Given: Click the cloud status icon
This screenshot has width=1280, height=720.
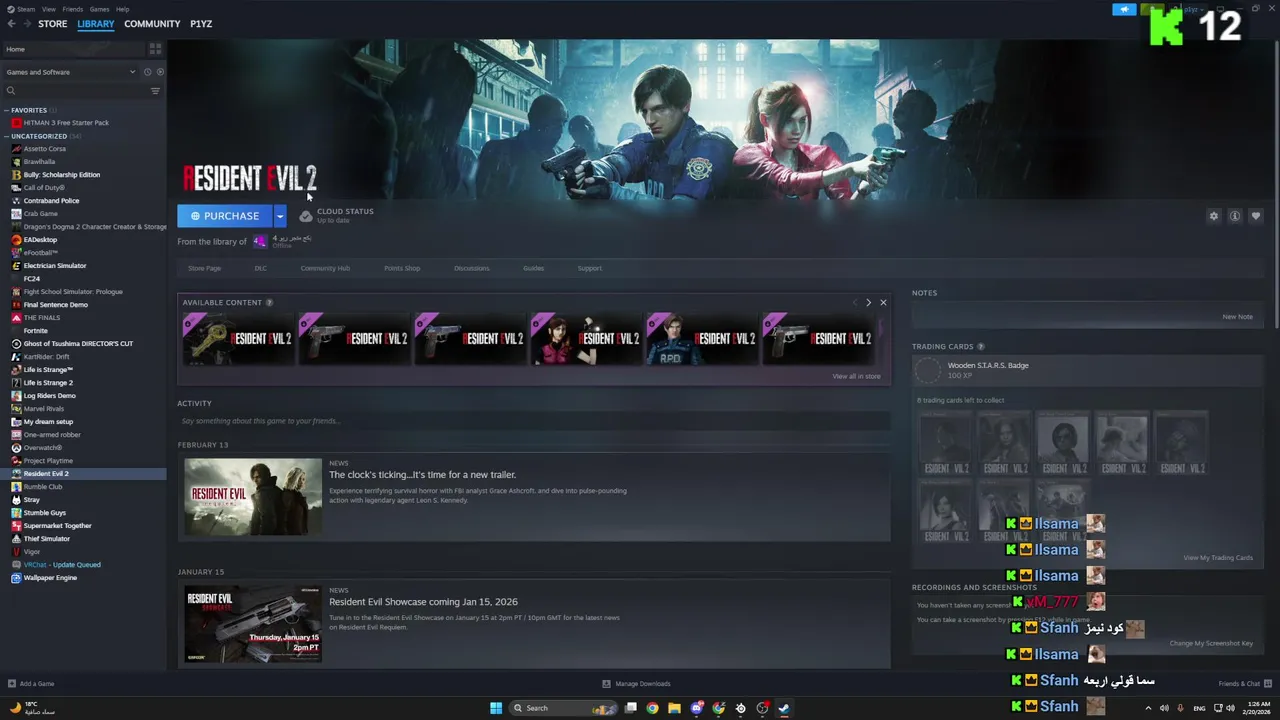Looking at the screenshot, I should [x=305, y=216].
